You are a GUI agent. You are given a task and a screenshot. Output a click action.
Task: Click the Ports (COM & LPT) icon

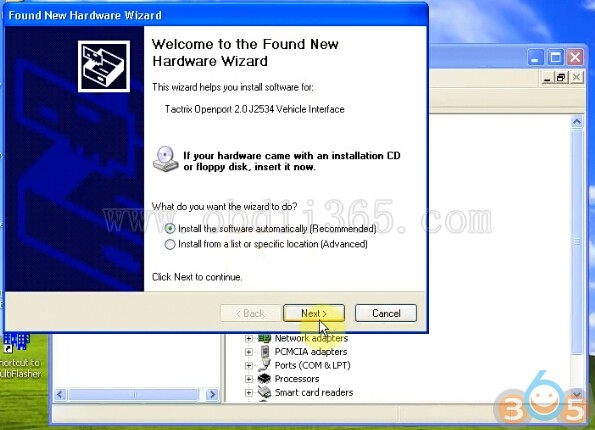pos(264,365)
